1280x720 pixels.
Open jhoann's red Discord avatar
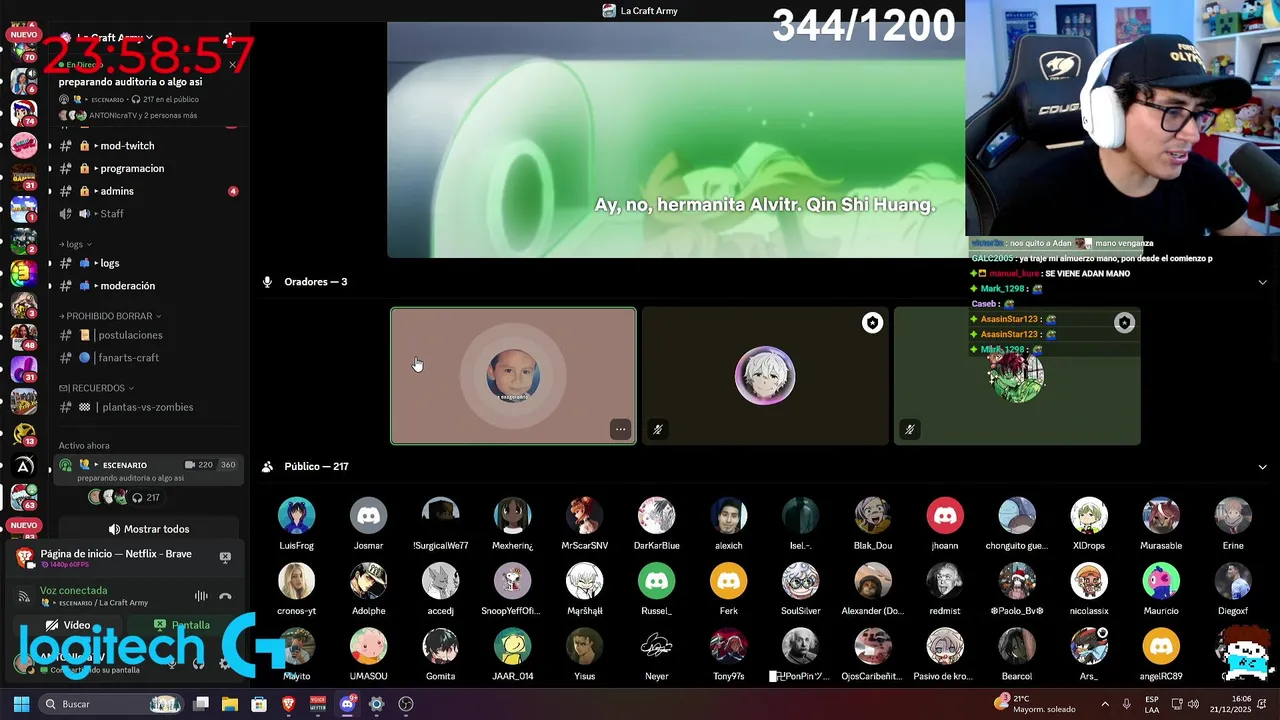point(944,516)
